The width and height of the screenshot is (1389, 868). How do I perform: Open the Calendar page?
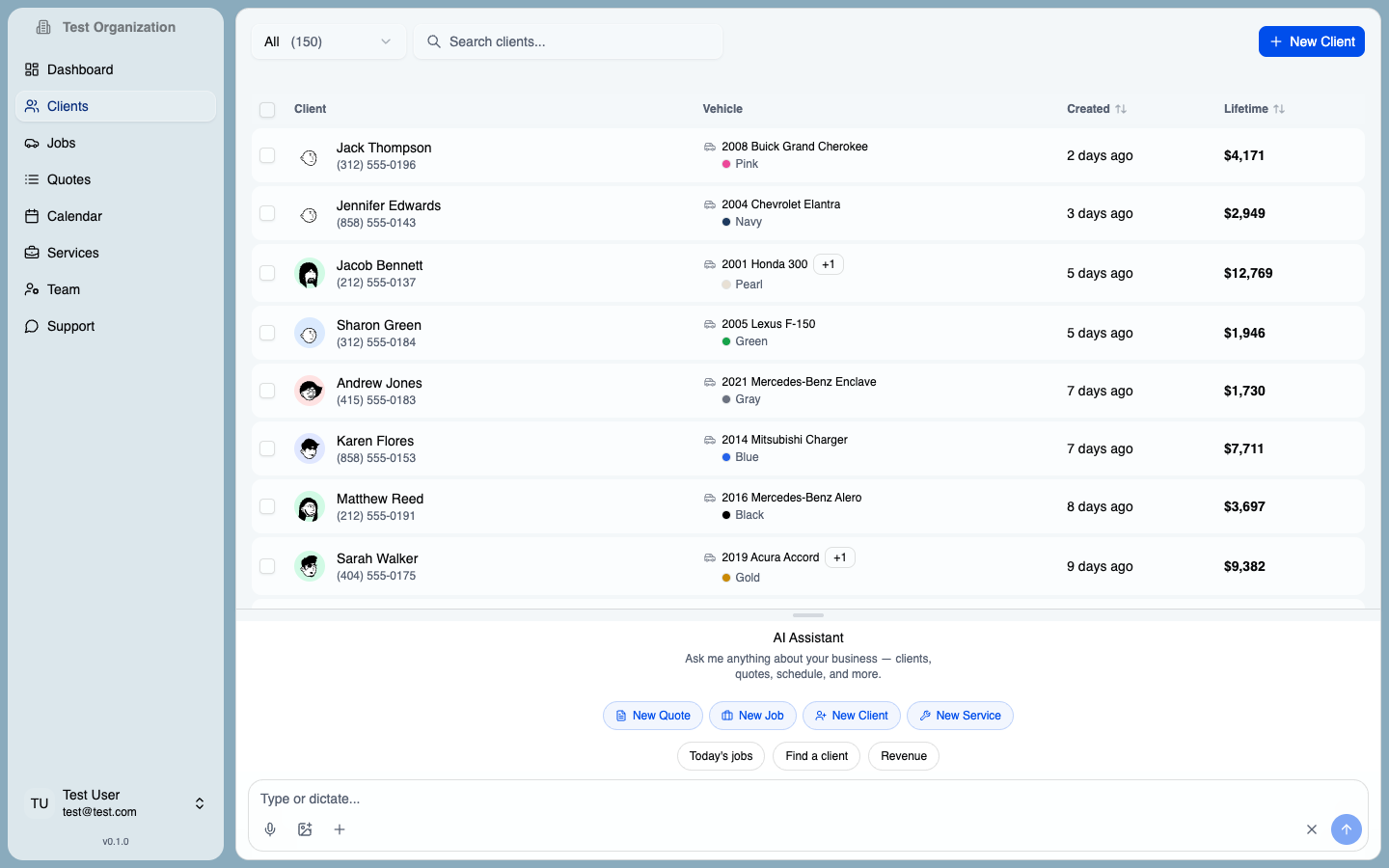[116, 216]
